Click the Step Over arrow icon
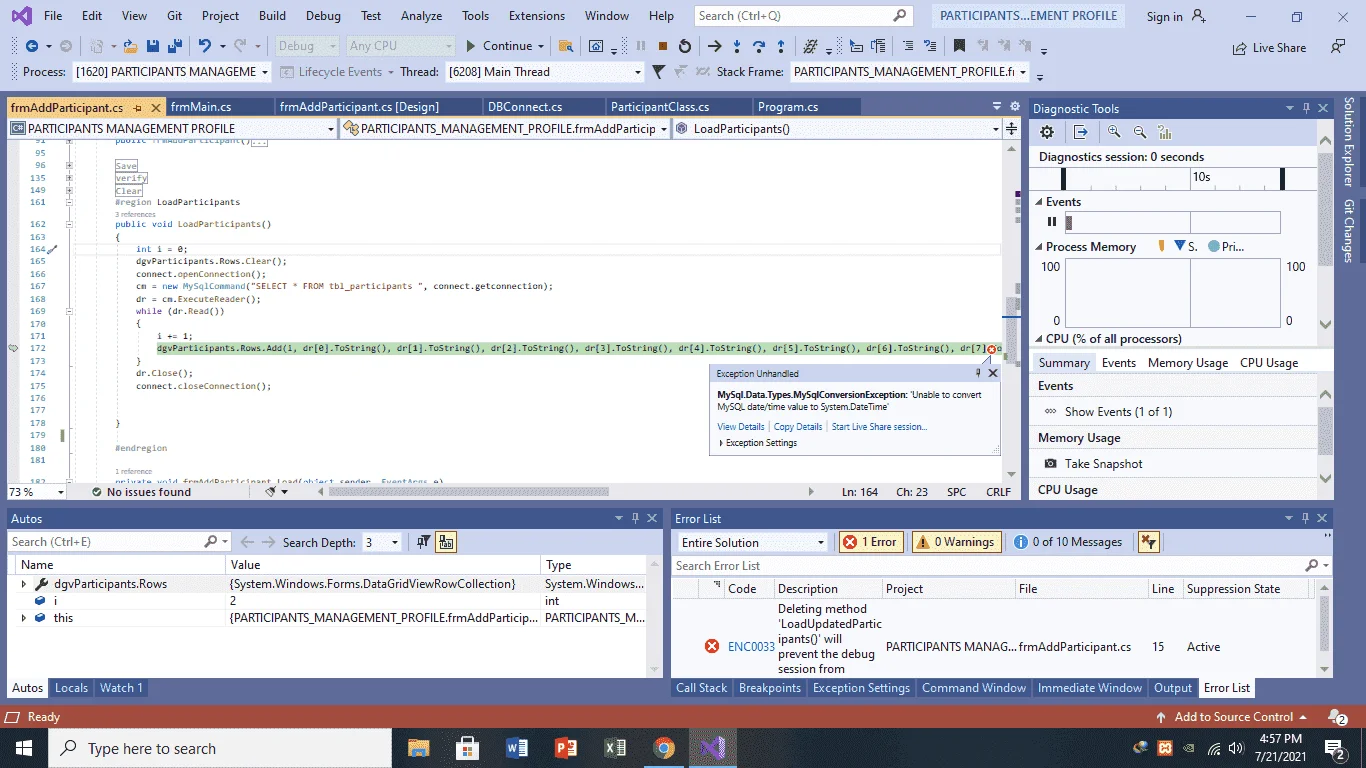This screenshot has height=768, width=1366. (759, 46)
